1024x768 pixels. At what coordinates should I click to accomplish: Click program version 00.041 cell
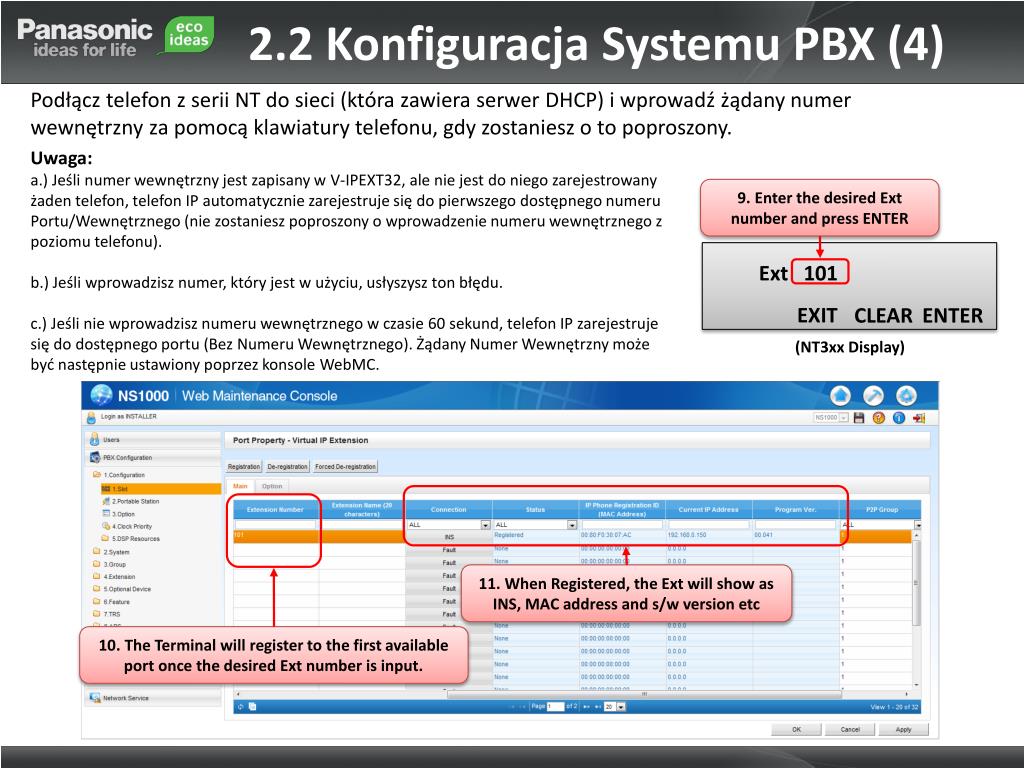point(795,536)
